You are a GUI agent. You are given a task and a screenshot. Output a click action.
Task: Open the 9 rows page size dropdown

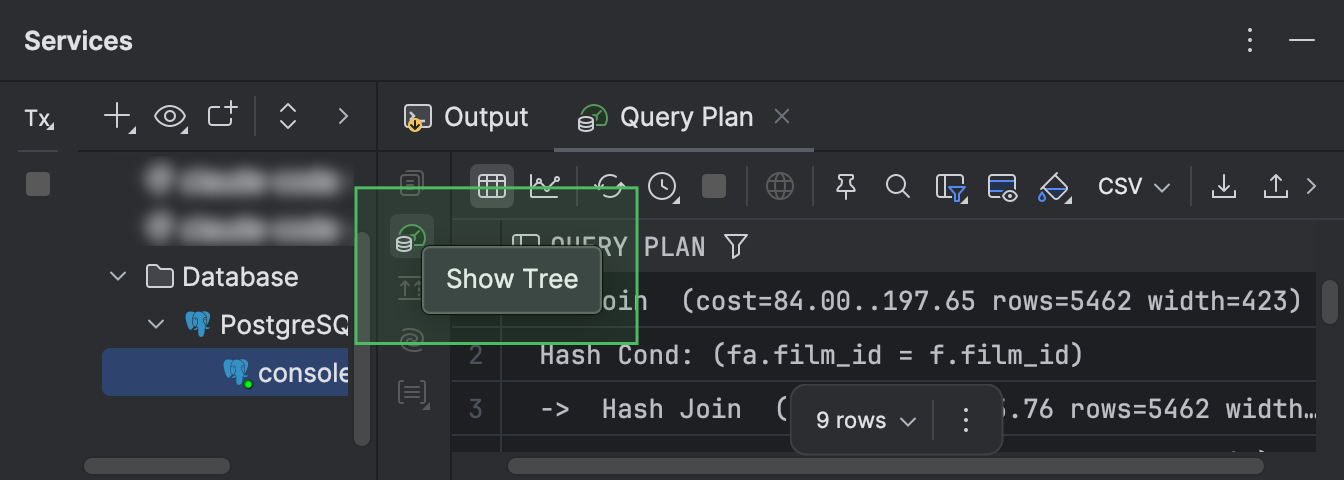(866, 421)
